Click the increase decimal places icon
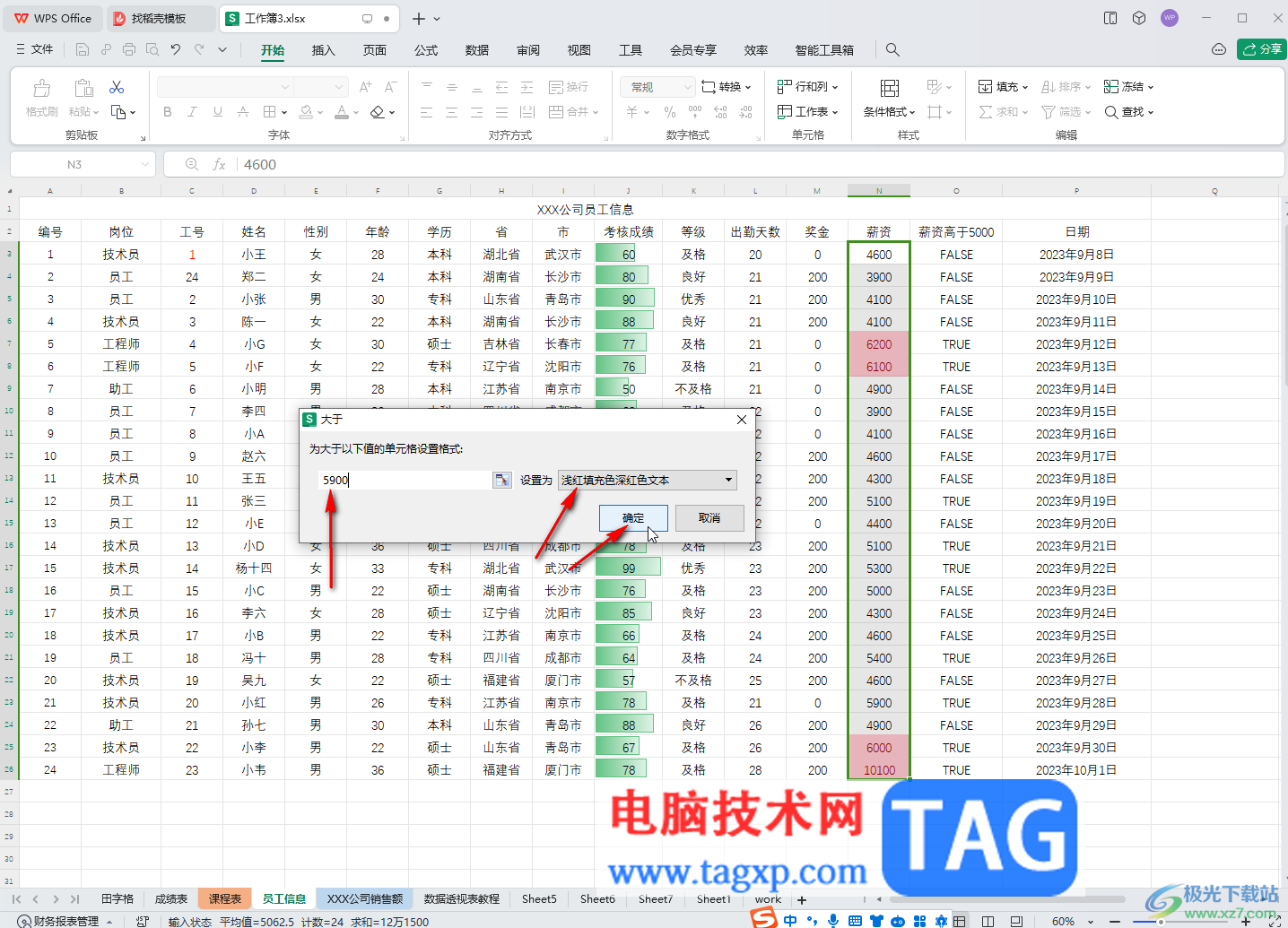The image size is (1288, 928). (x=720, y=112)
